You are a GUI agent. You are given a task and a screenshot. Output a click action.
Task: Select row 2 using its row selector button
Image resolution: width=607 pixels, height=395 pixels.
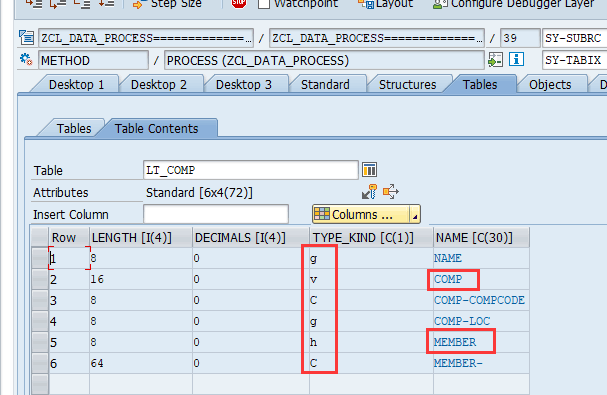pos(39,279)
